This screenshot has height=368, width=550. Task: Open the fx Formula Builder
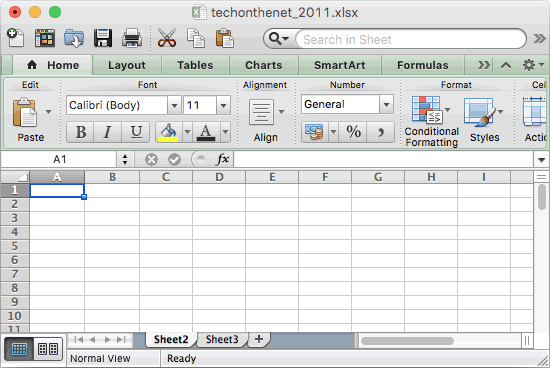[222, 159]
